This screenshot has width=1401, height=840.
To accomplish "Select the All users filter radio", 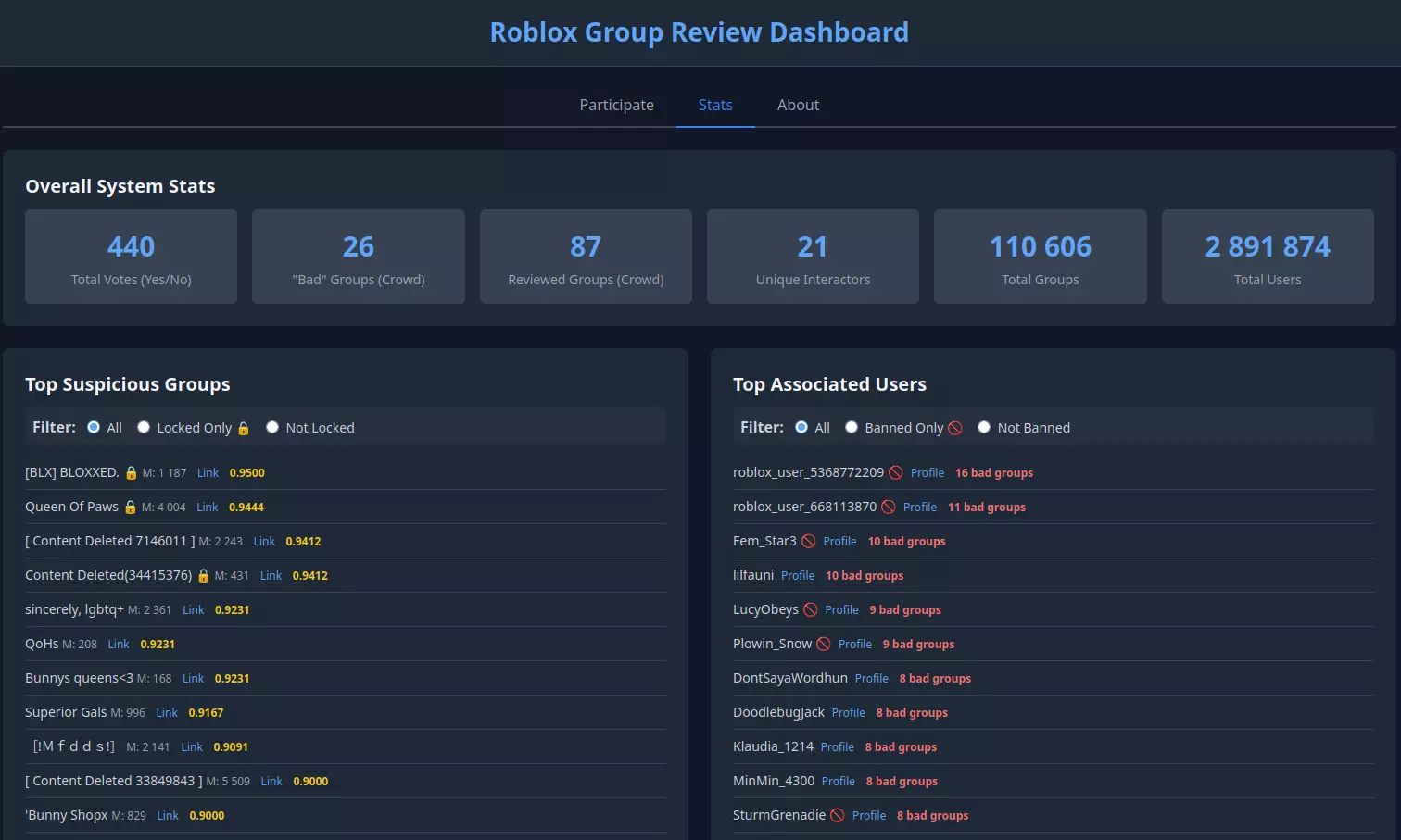I will [x=801, y=427].
